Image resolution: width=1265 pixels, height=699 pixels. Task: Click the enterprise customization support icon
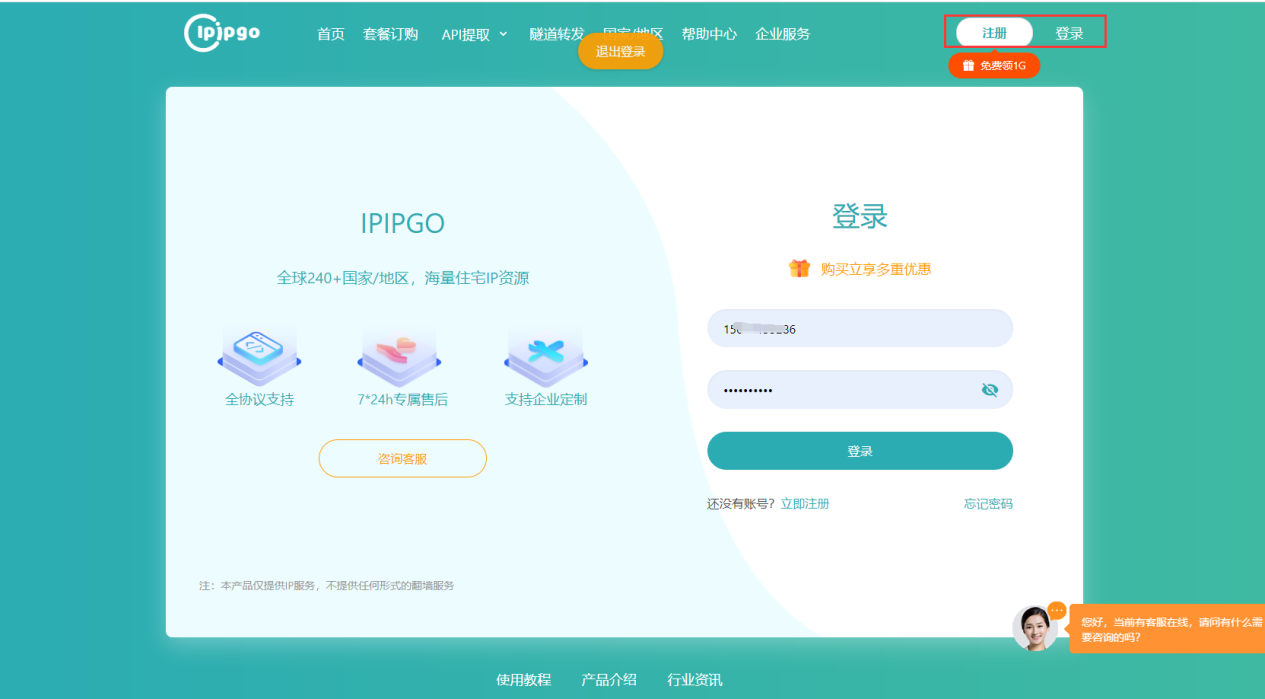point(546,359)
